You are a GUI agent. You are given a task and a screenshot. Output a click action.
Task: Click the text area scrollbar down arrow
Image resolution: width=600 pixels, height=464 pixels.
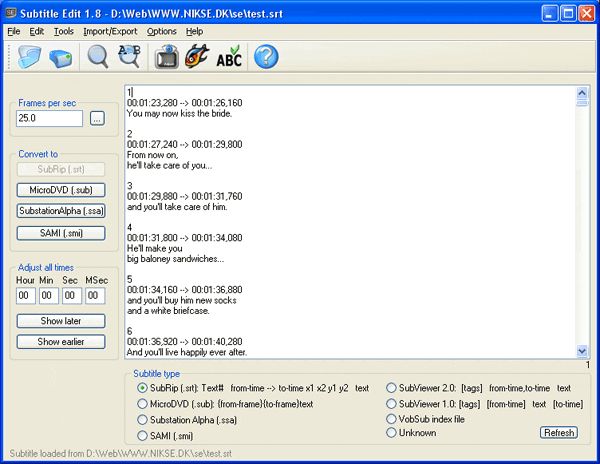582,351
